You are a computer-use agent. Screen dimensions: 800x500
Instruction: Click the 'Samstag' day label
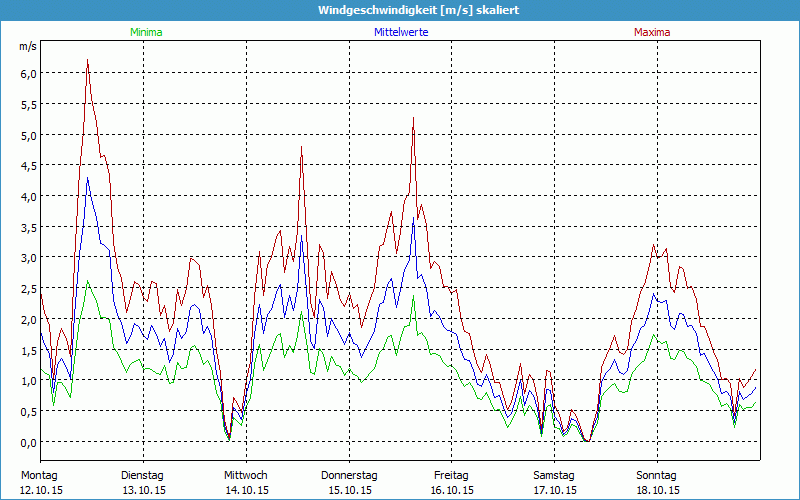554,476
